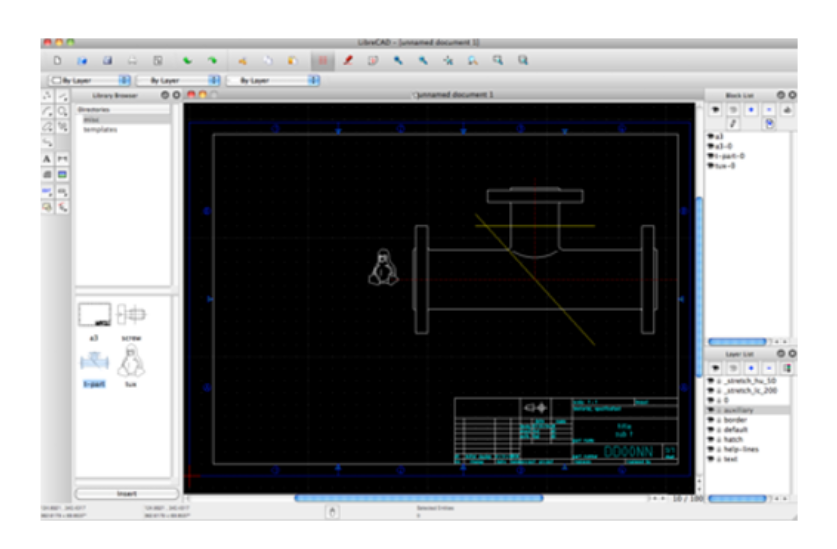
Task: Toggle visibility of the auxiliary layer
Action: [x=711, y=410]
